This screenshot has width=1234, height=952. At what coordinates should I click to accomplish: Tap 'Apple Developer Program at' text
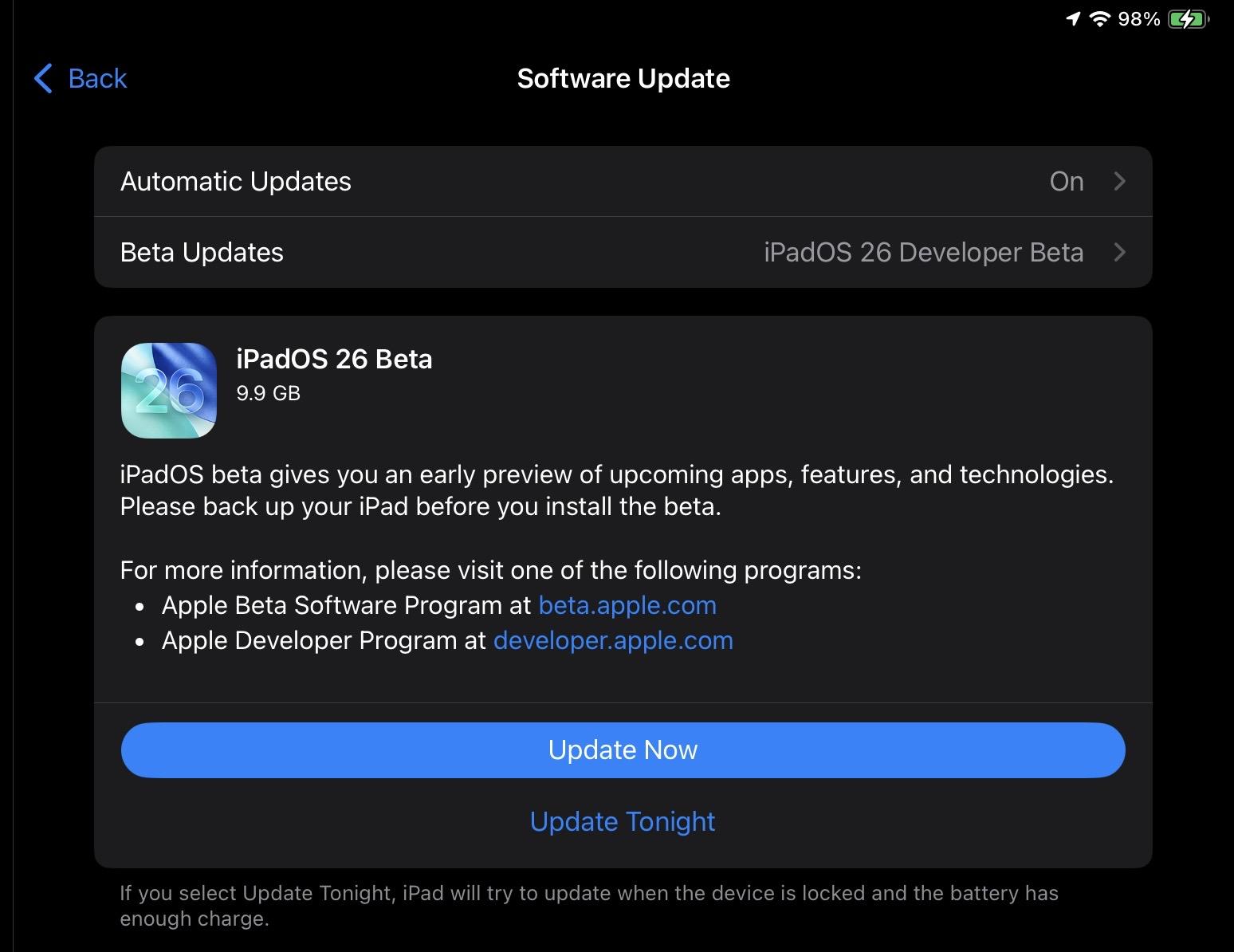pos(324,640)
